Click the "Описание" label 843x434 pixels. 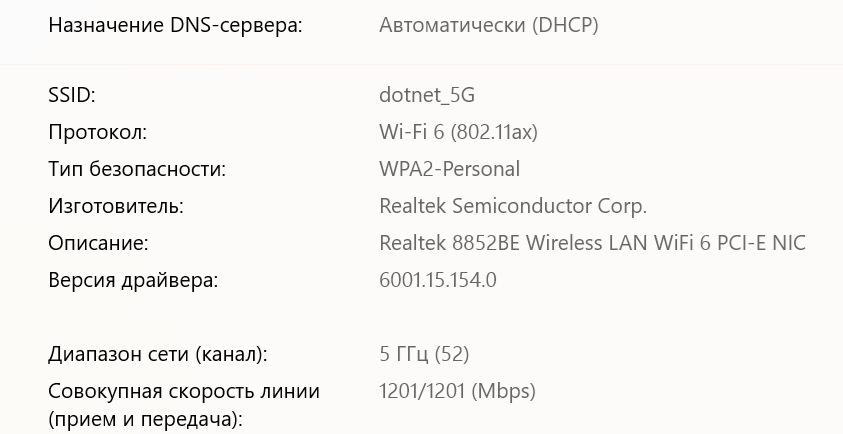coord(98,243)
